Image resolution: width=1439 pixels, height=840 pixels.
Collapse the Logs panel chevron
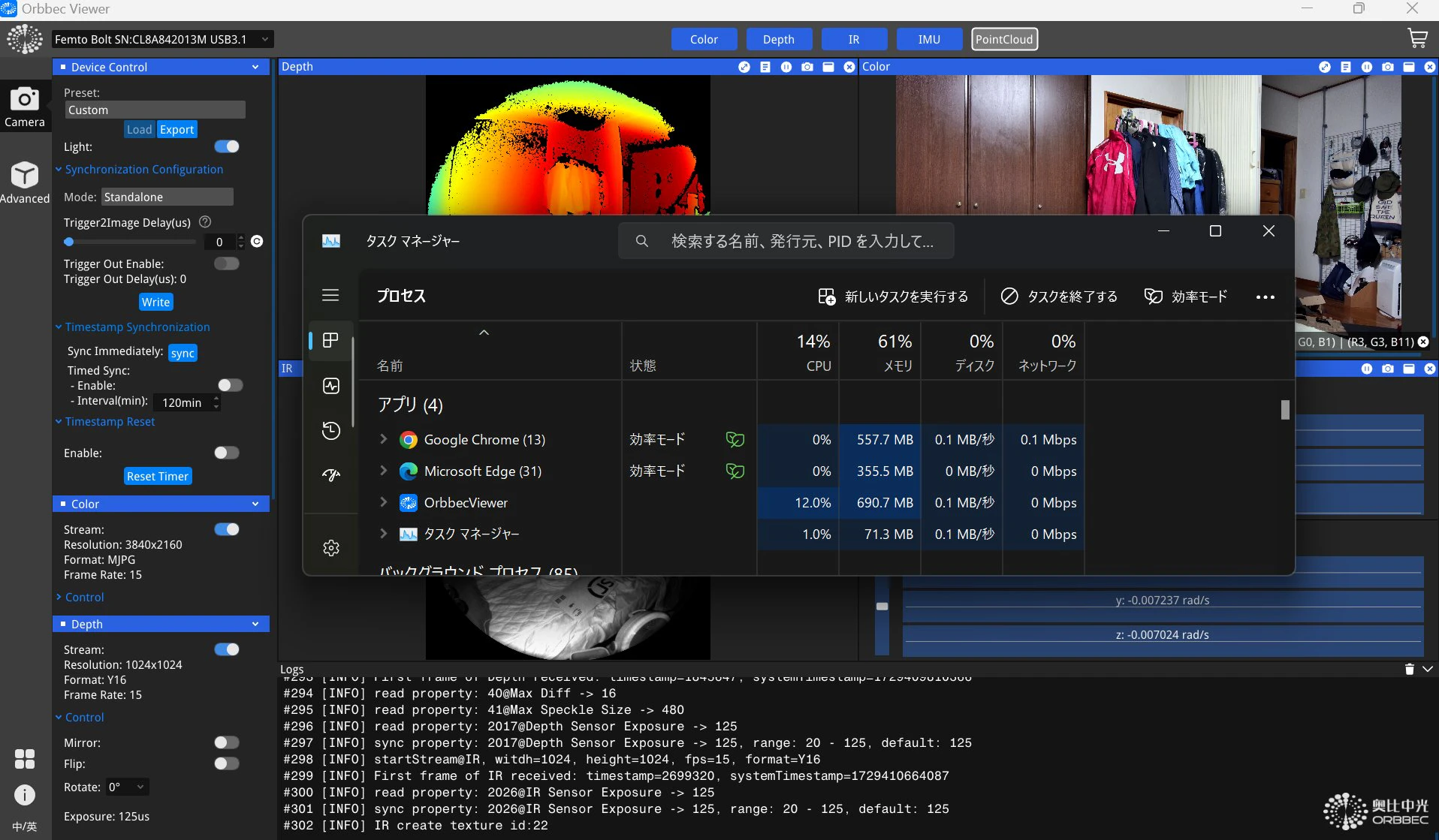(1428, 669)
